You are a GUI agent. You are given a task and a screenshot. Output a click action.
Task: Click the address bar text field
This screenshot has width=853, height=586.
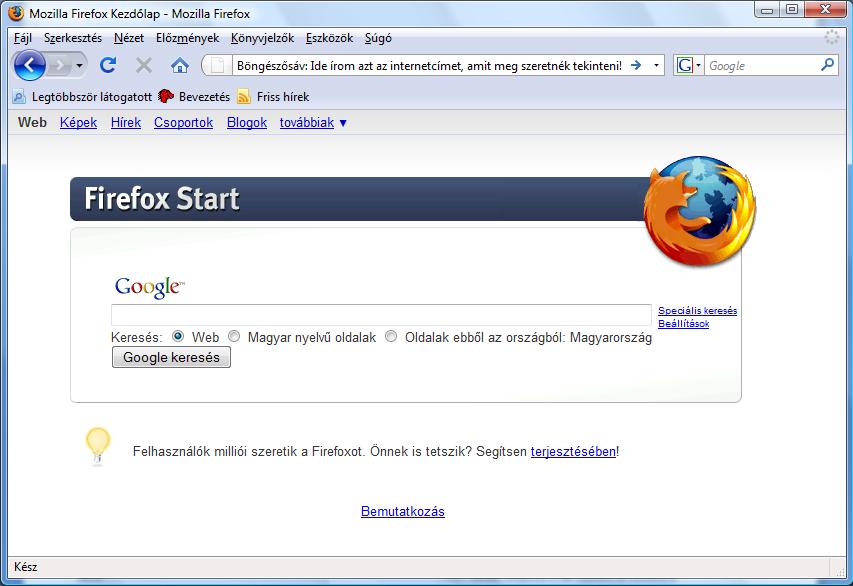coord(429,66)
